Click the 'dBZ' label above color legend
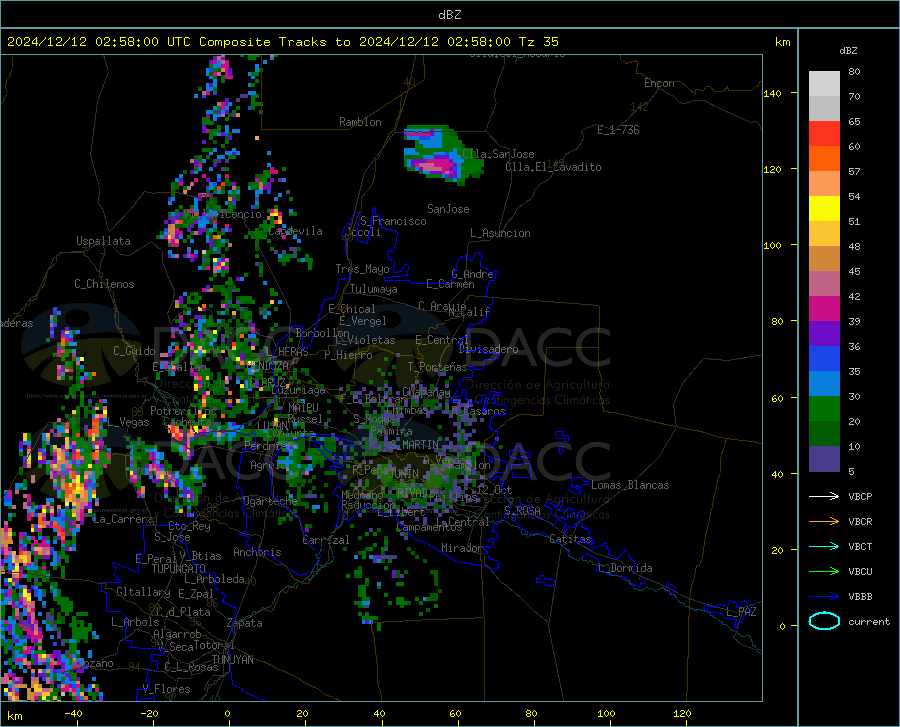900x727 pixels. pyautogui.click(x=848, y=50)
